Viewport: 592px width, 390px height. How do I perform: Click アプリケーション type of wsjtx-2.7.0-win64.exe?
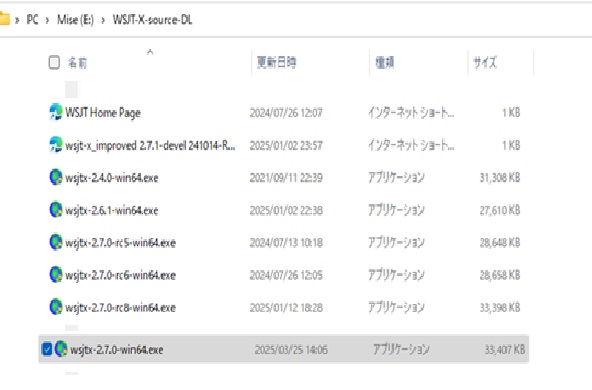point(401,349)
